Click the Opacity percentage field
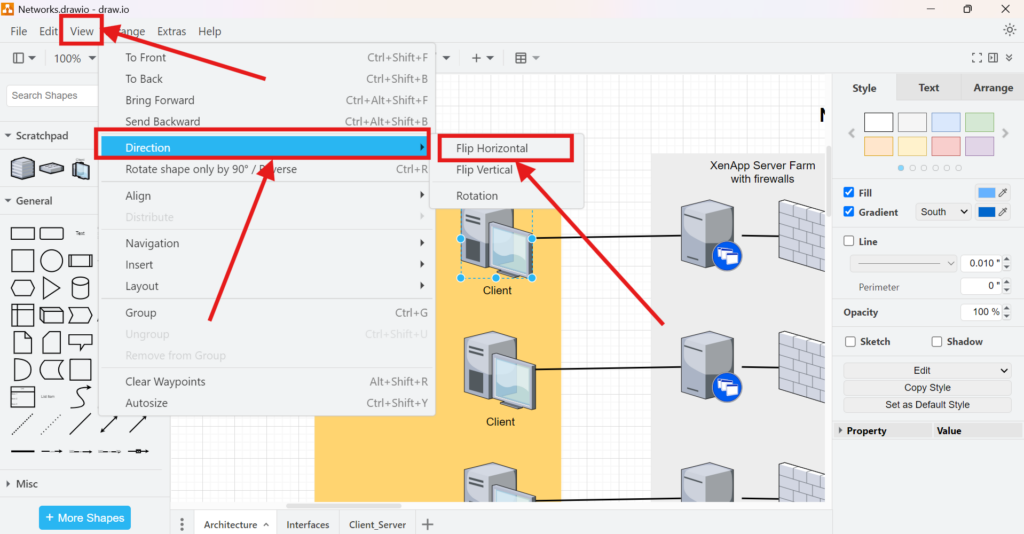The width and height of the screenshot is (1024, 534). [x=981, y=312]
